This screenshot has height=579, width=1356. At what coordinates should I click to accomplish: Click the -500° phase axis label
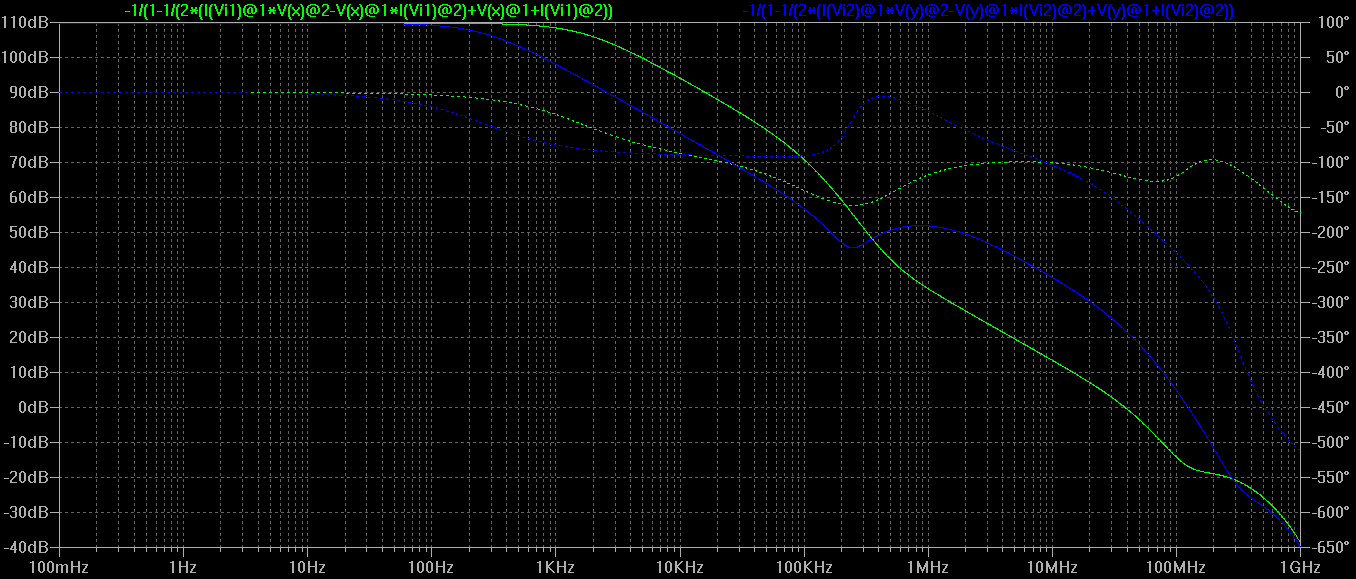click(x=1330, y=442)
